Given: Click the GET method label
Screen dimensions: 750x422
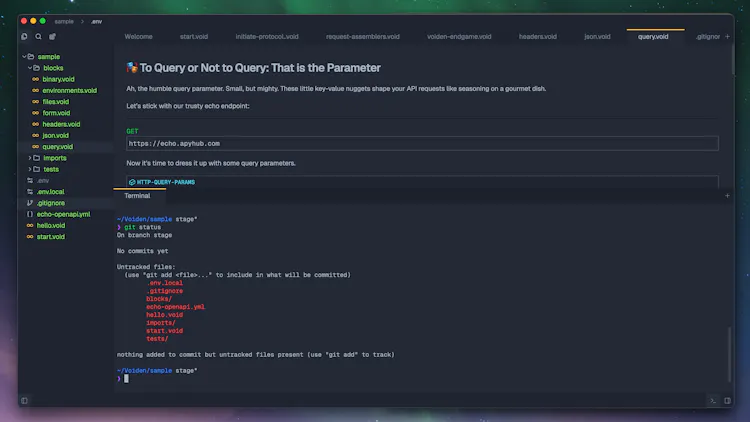Looking at the screenshot, I should [132, 131].
